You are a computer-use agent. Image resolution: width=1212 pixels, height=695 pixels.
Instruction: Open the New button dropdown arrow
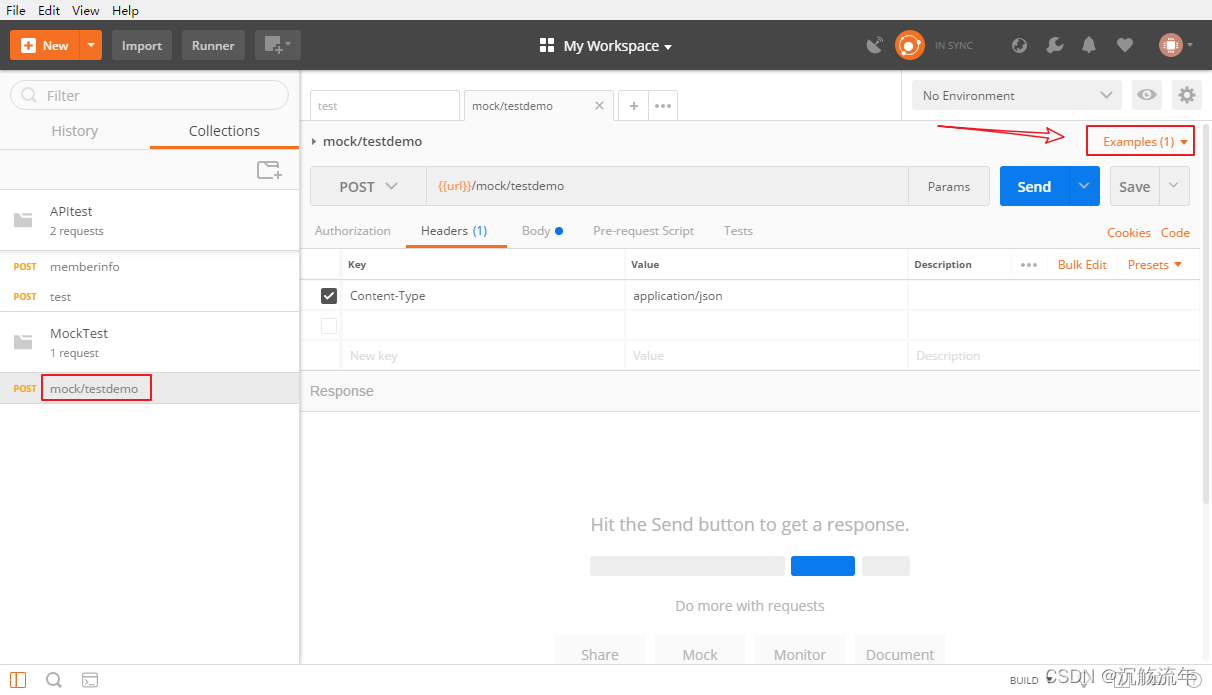coord(91,45)
